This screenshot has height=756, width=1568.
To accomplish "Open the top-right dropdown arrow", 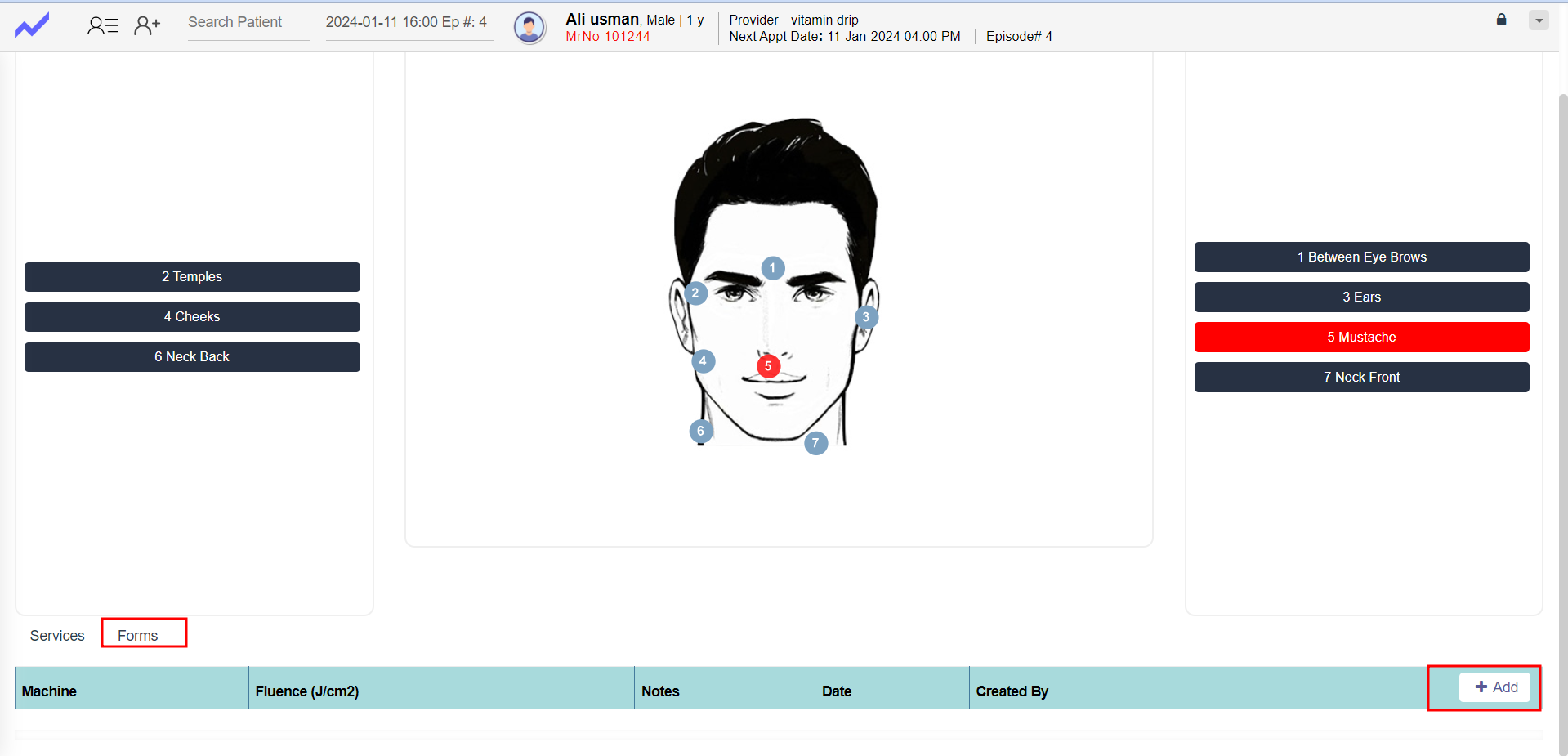I will point(1539,20).
